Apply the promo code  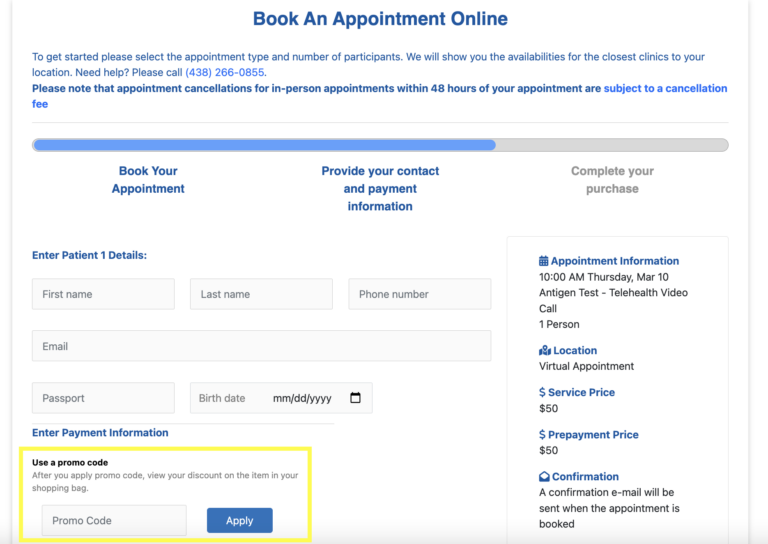[240, 520]
